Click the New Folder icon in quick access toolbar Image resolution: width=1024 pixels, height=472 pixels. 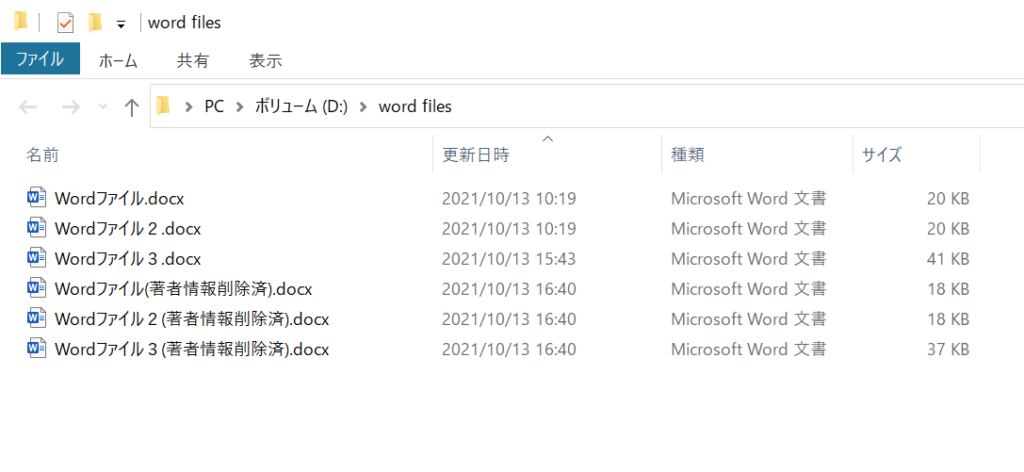[95, 22]
